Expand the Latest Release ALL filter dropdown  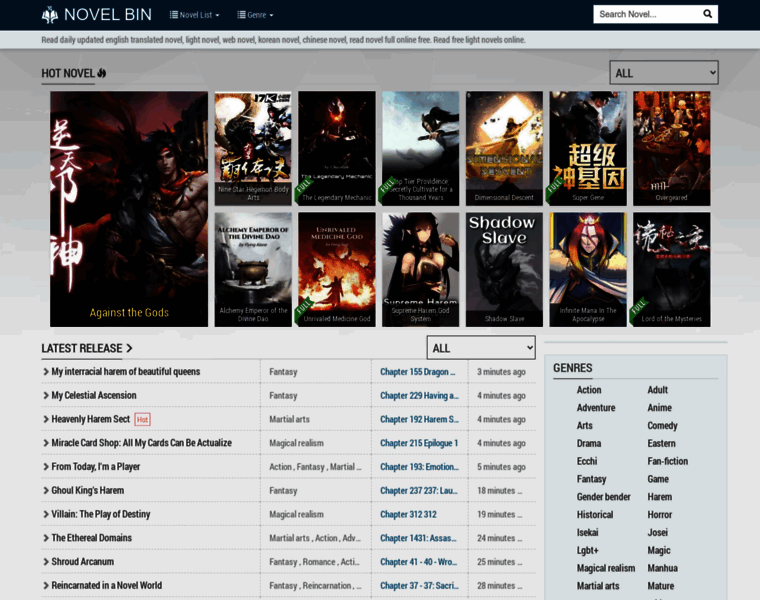click(481, 348)
